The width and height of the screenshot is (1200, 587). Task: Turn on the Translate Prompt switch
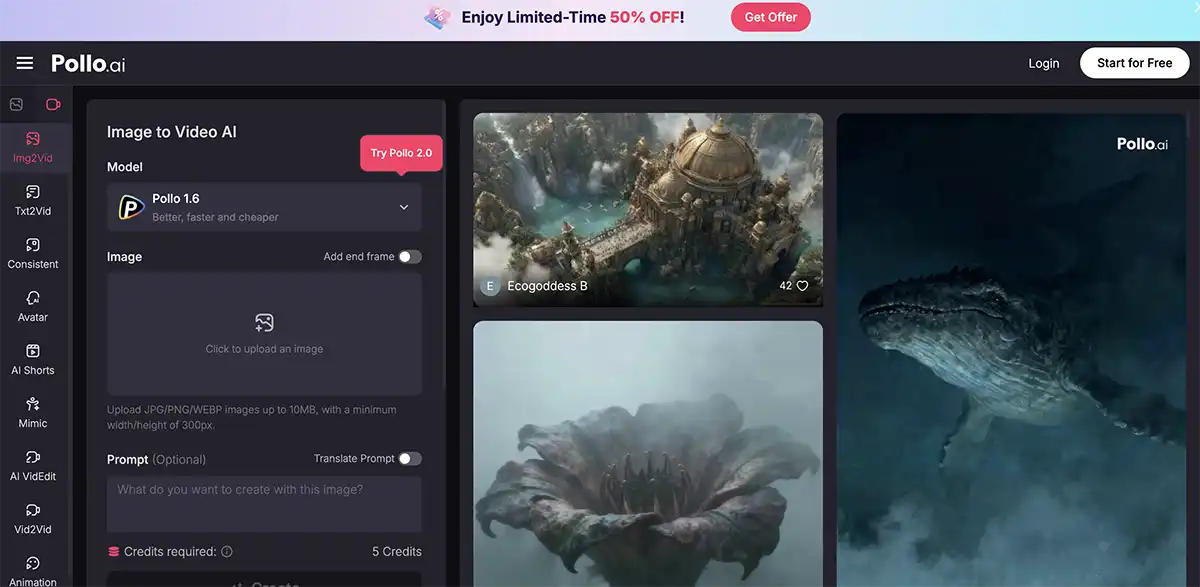coord(410,459)
